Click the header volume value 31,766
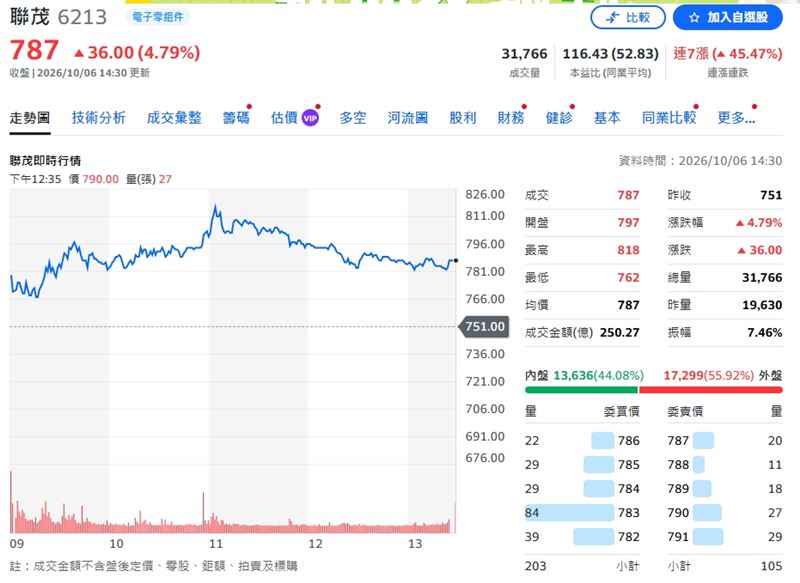The image size is (800, 583). [x=524, y=54]
